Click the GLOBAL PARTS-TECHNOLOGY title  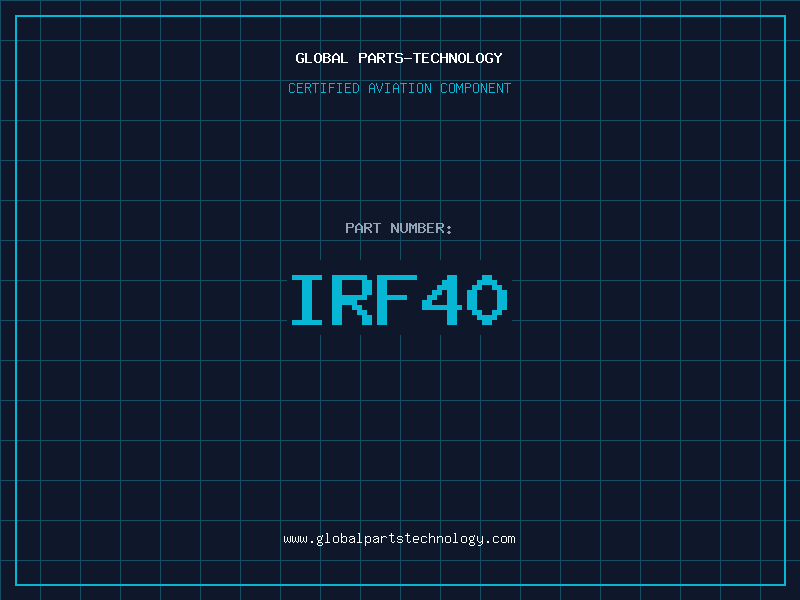[399, 58]
